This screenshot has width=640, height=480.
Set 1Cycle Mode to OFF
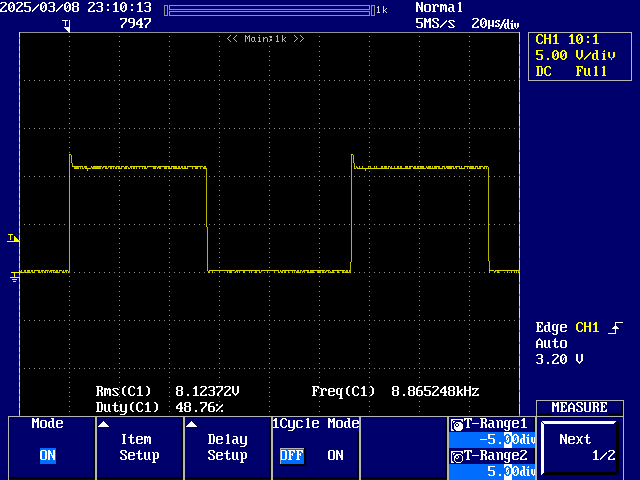291,455
